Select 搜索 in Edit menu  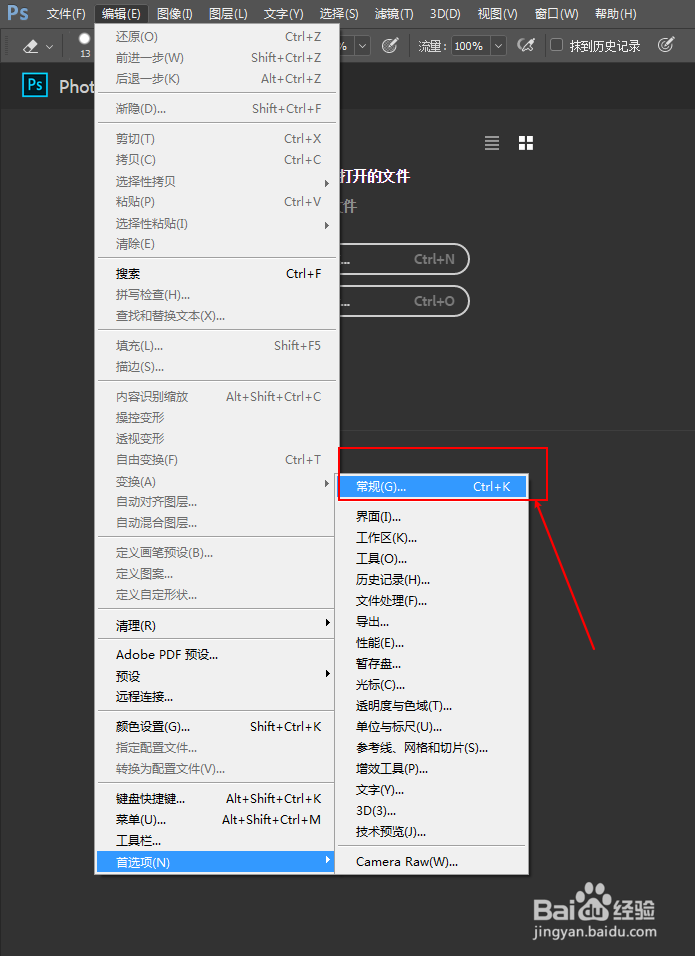[x=216, y=274]
